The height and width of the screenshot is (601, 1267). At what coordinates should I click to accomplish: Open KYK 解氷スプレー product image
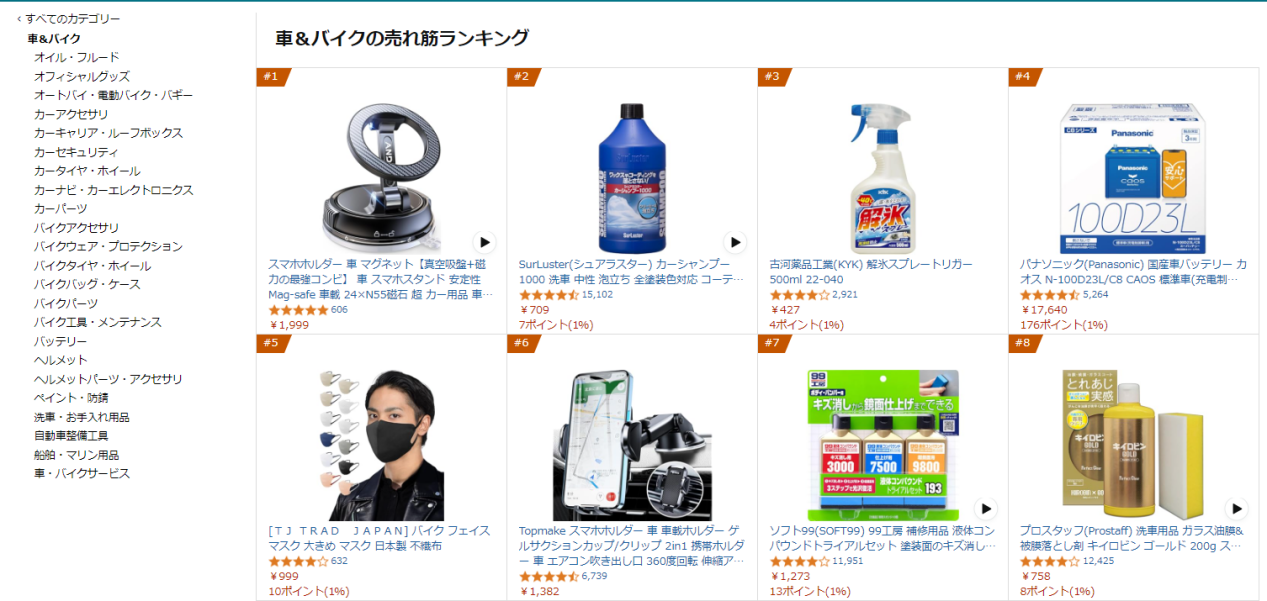coord(882,177)
